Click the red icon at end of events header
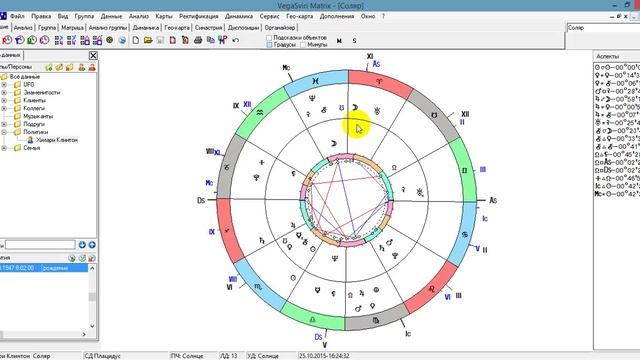This screenshot has height=360, width=640. (92, 258)
